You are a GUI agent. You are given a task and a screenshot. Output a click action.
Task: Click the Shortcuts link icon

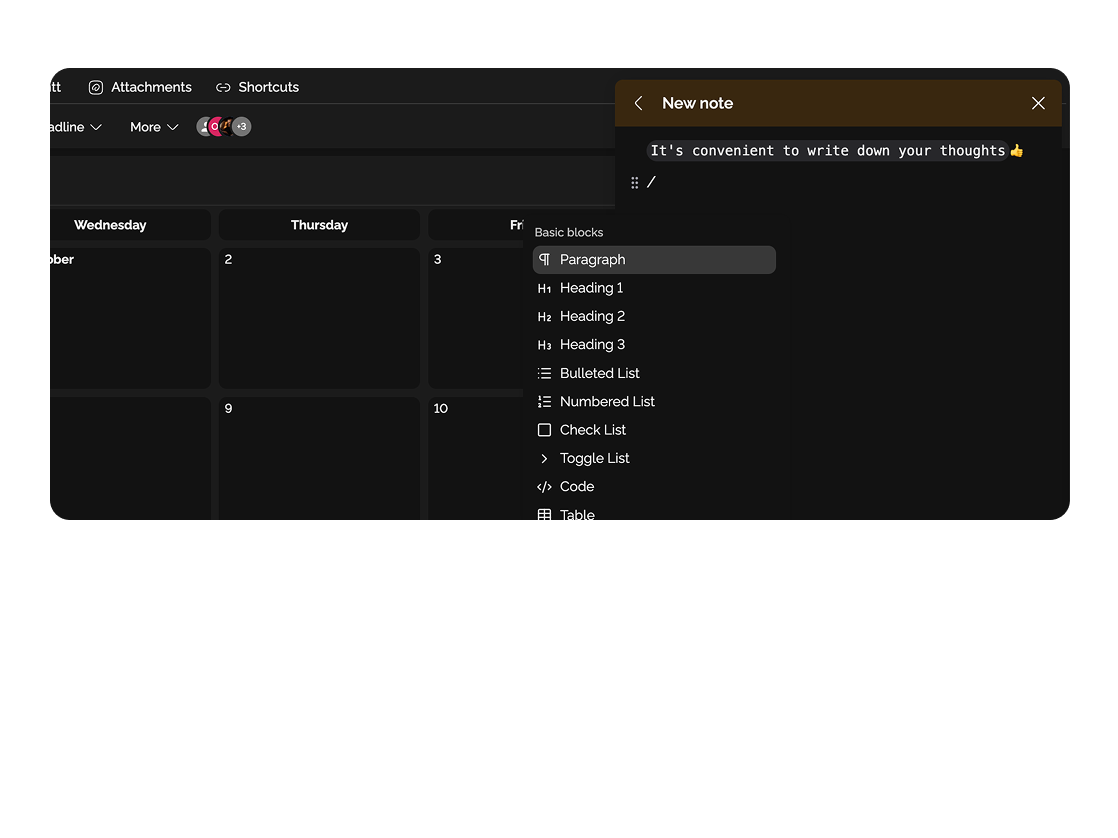[223, 87]
